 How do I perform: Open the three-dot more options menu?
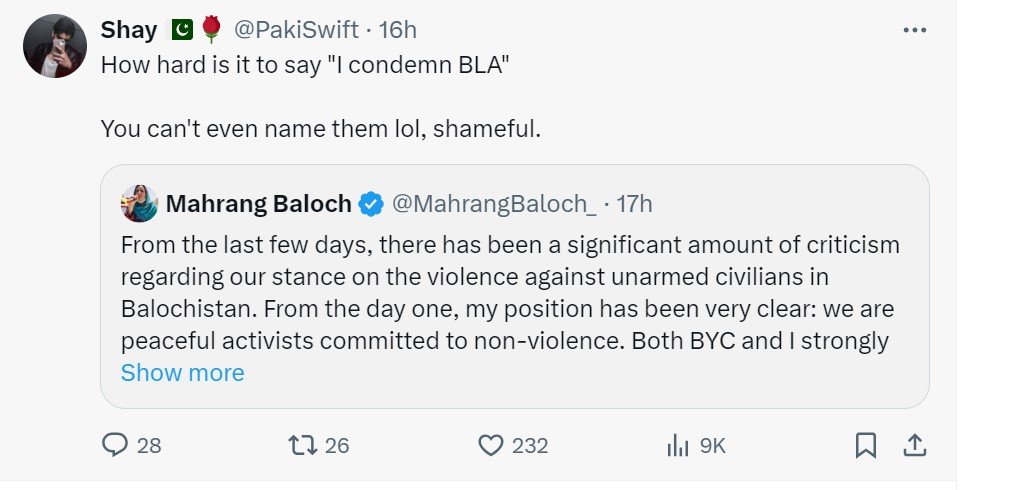point(914,31)
